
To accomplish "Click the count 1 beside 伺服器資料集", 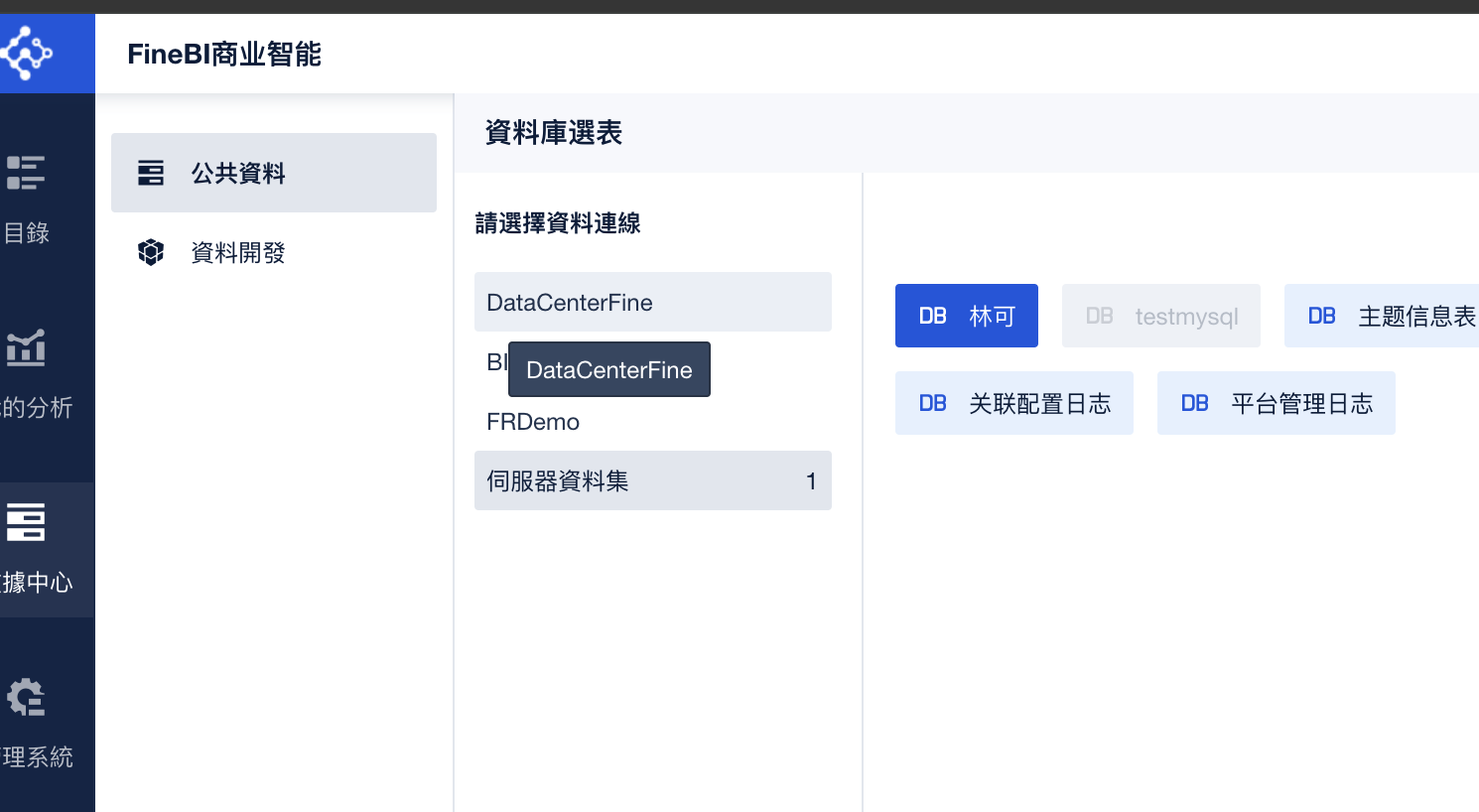I will point(811,481).
